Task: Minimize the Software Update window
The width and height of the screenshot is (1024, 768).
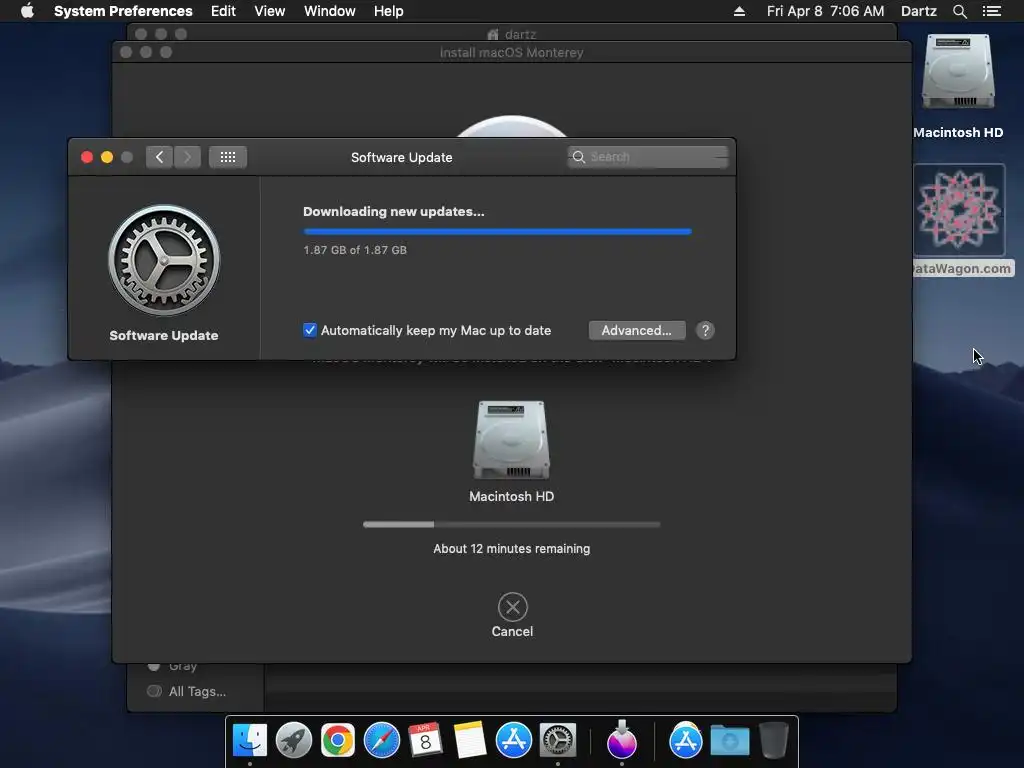Action: 107,157
